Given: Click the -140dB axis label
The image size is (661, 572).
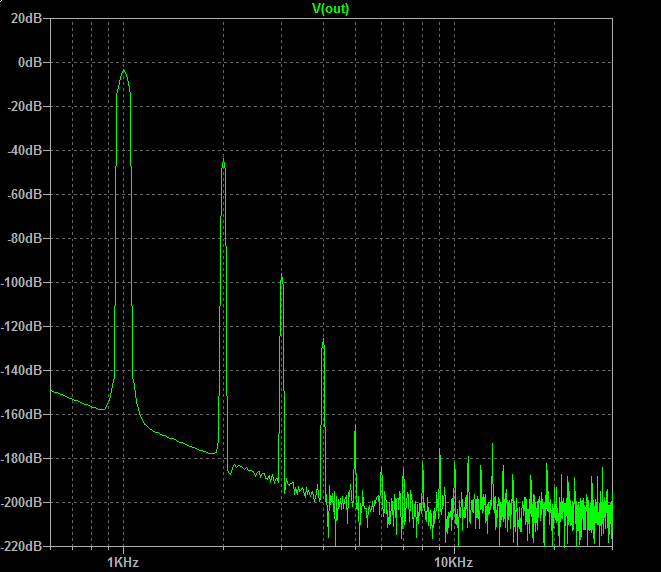Looking at the screenshot, I should click(22, 371).
